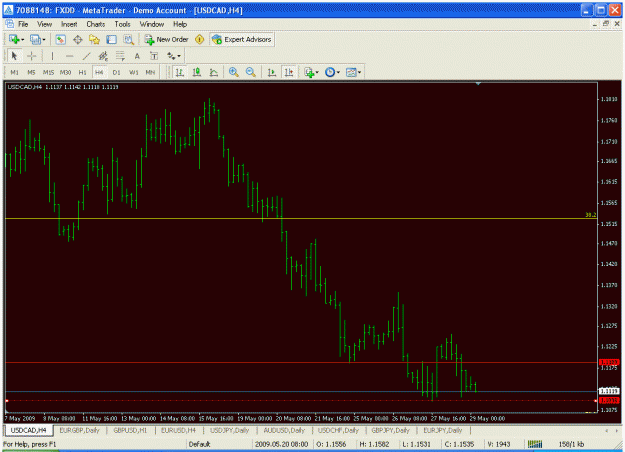Expand the New Chart dropdown arrow
The height and width of the screenshot is (452, 625).
point(22,39)
